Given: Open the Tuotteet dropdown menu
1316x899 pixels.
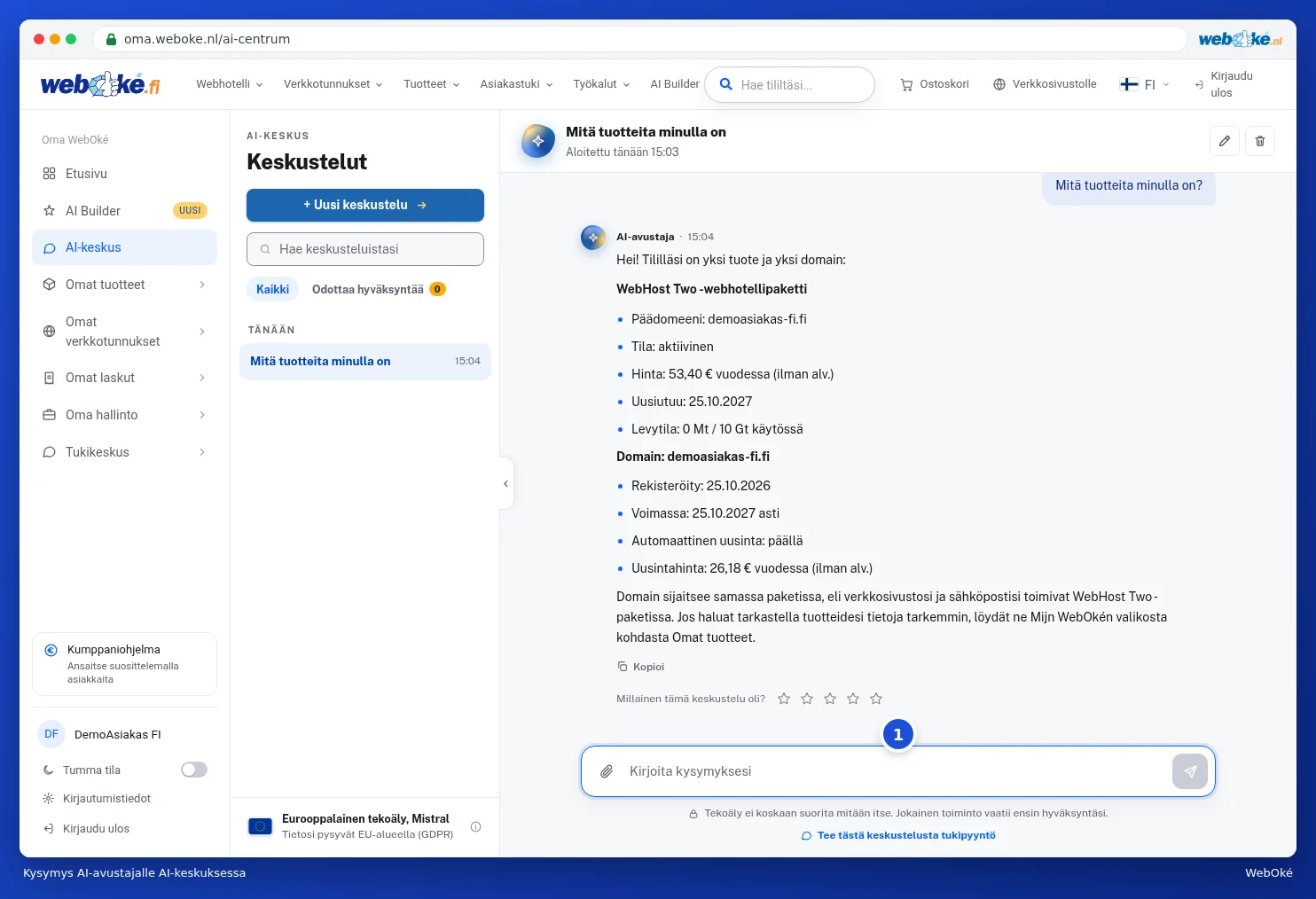Looking at the screenshot, I should tap(432, 84).
